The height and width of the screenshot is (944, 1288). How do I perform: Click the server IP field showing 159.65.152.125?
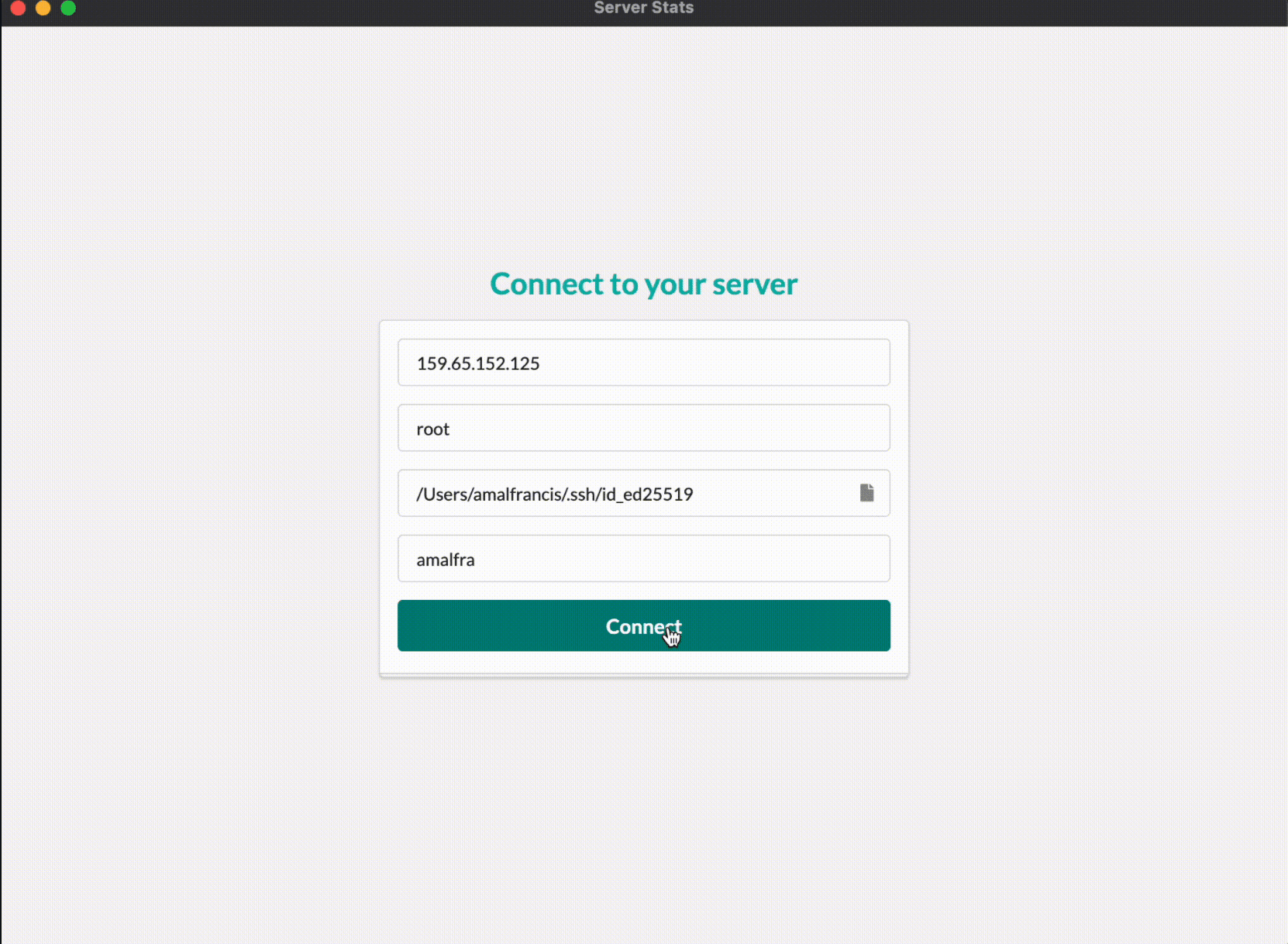click(643, 362)
